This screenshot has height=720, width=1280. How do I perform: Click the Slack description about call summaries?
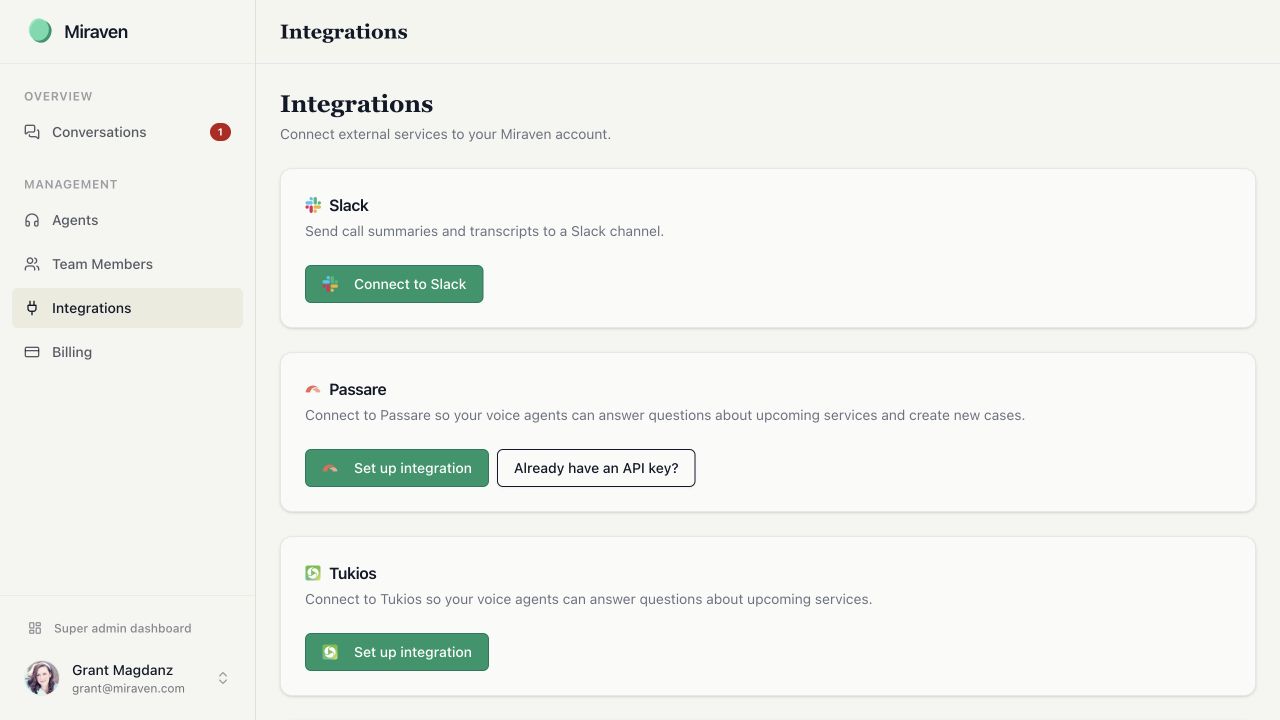[x=484, y=231]
